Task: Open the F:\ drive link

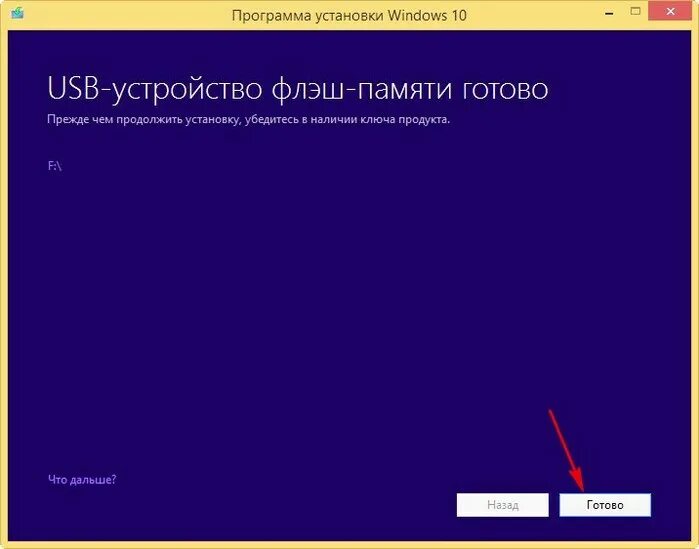Action: [x=54, y=166]
